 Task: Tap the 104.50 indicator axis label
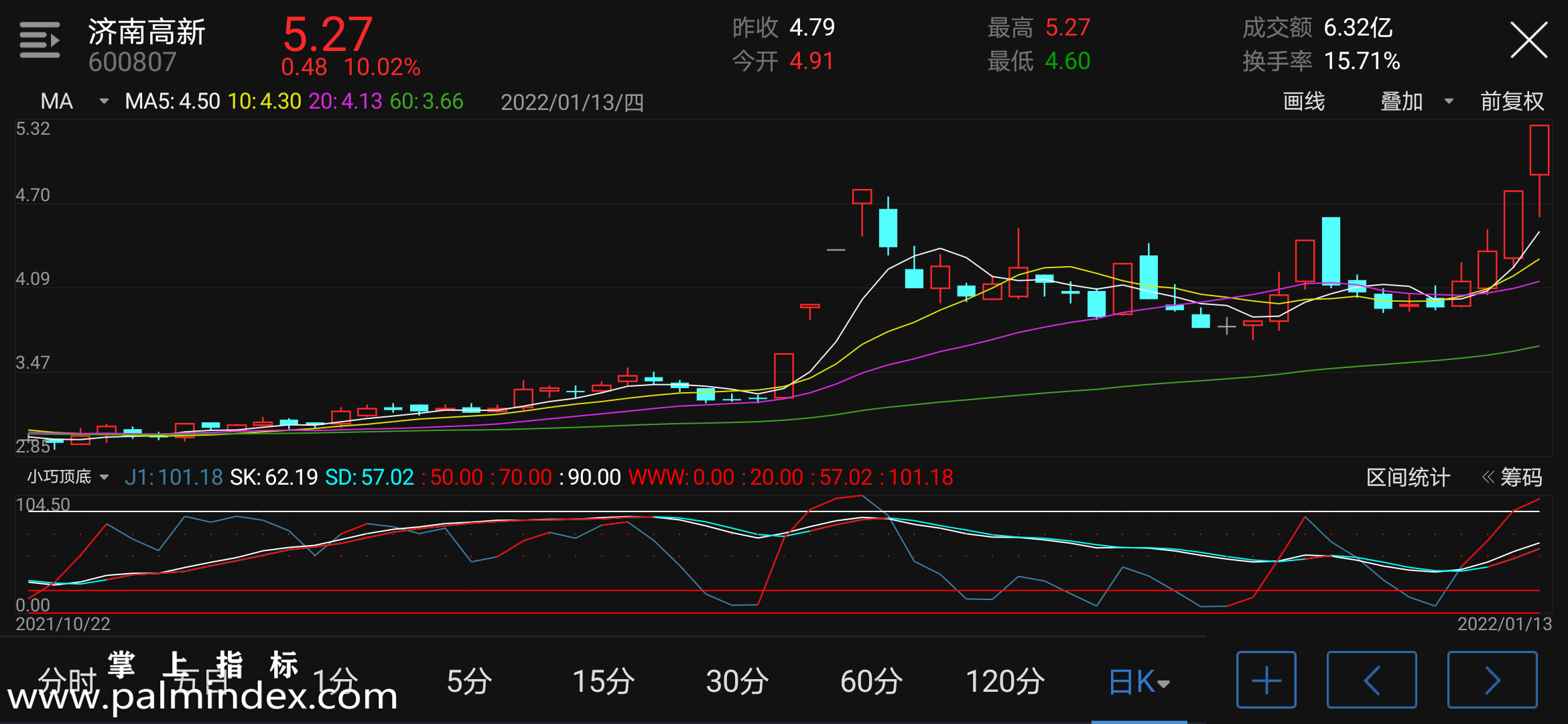(x=43, y=505)
